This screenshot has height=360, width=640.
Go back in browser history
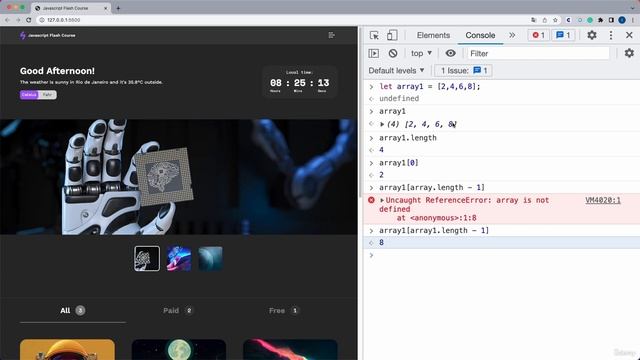click(x=7, y=20)
